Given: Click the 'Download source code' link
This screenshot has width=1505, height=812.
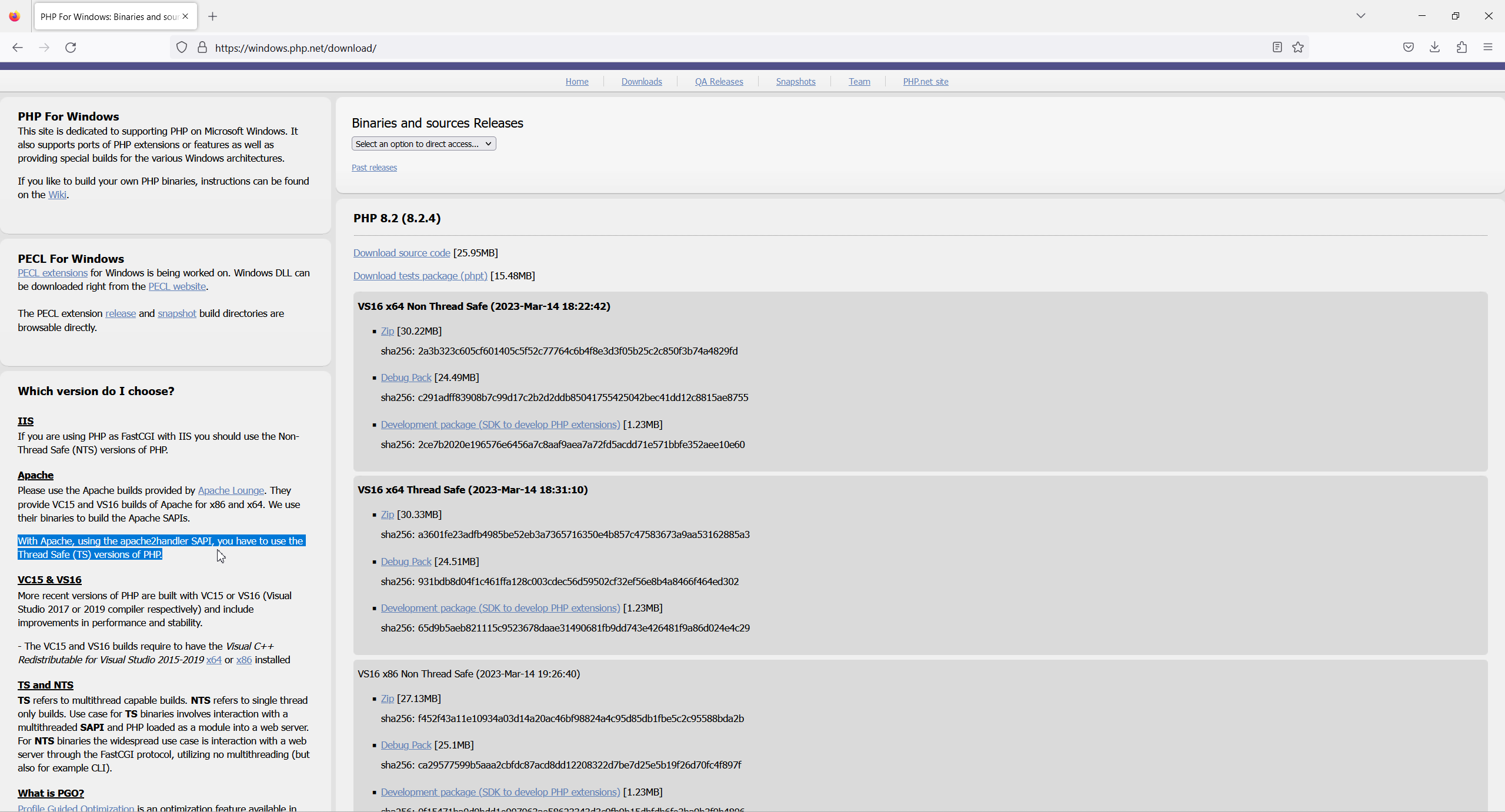Looking at the screenshot, I should pyautogui.click(x=402, y=253).
